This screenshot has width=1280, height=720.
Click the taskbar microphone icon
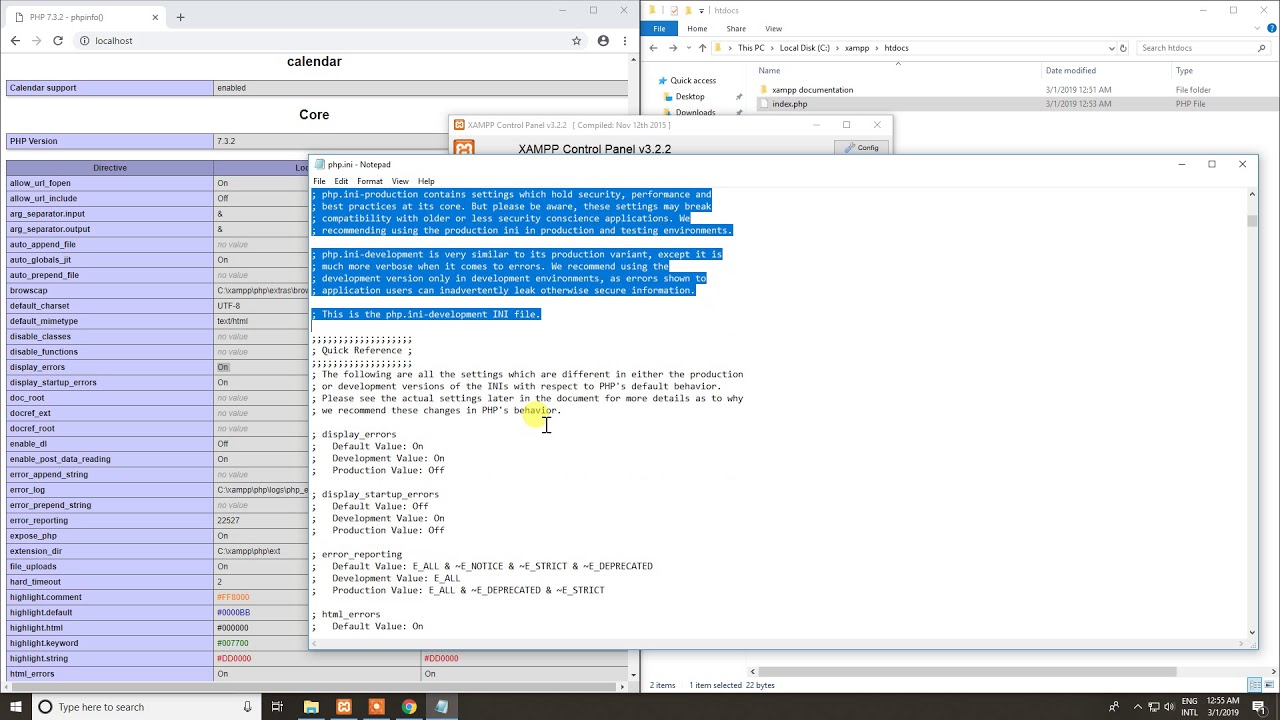pyautogui.click(x=247, y=707)
